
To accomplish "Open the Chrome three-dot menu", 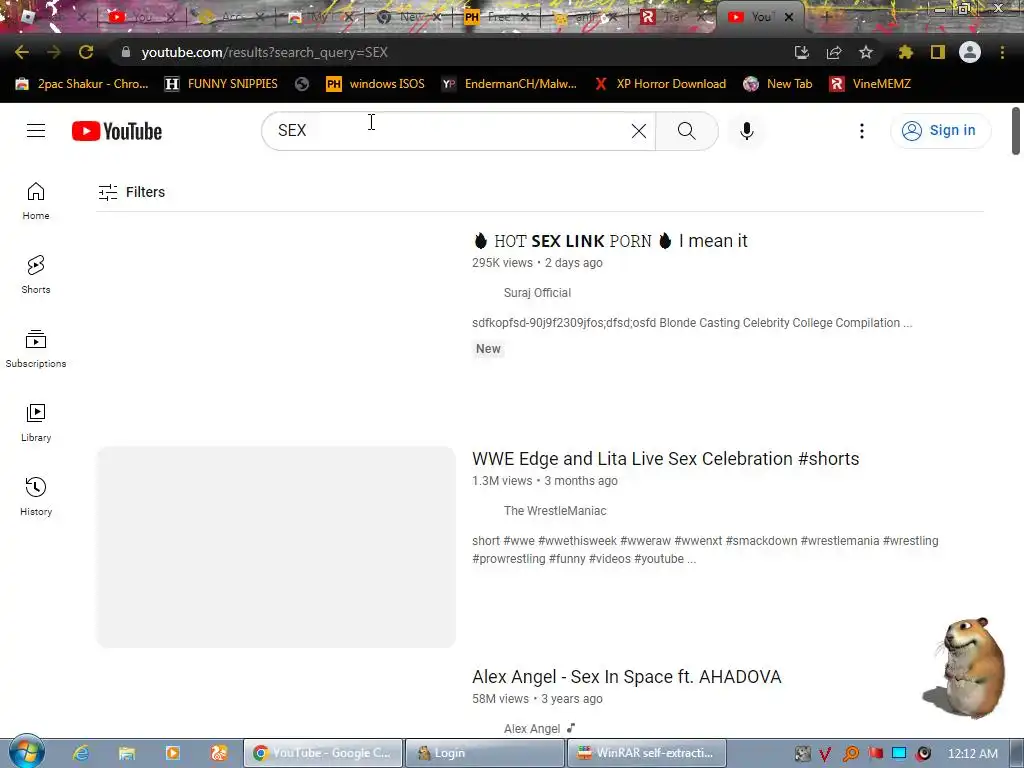I will coord(1002,52).
